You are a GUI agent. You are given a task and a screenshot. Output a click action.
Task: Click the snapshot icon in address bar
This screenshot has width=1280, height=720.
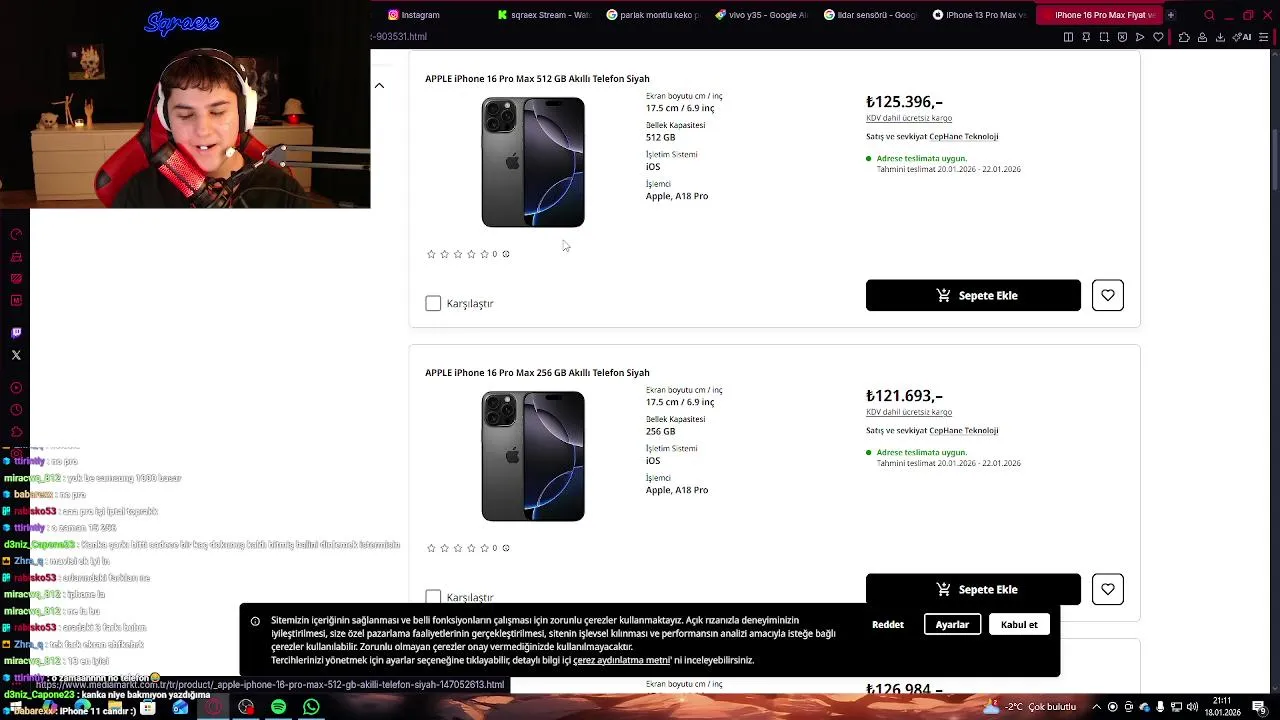pyautogui.click(x=1104, y=37)
